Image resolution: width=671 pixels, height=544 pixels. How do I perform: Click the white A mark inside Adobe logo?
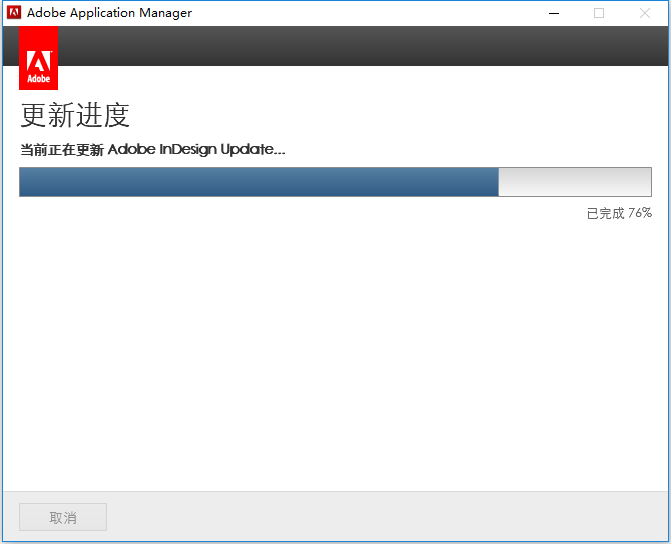click(39, 61)
